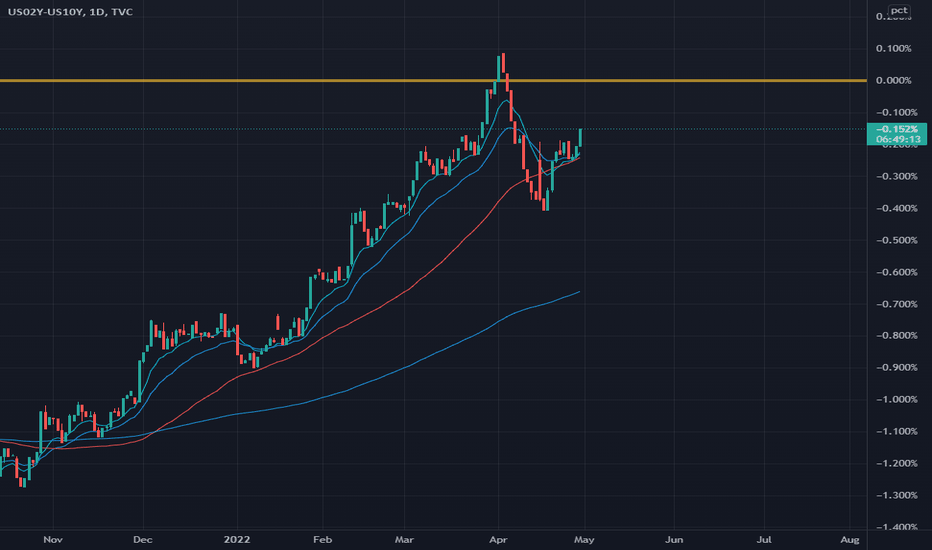Click the 2022 time axis label
Image resolution: width=932 pixels, height=550 pixels.
pyautogui.click(x=237, y=539)
